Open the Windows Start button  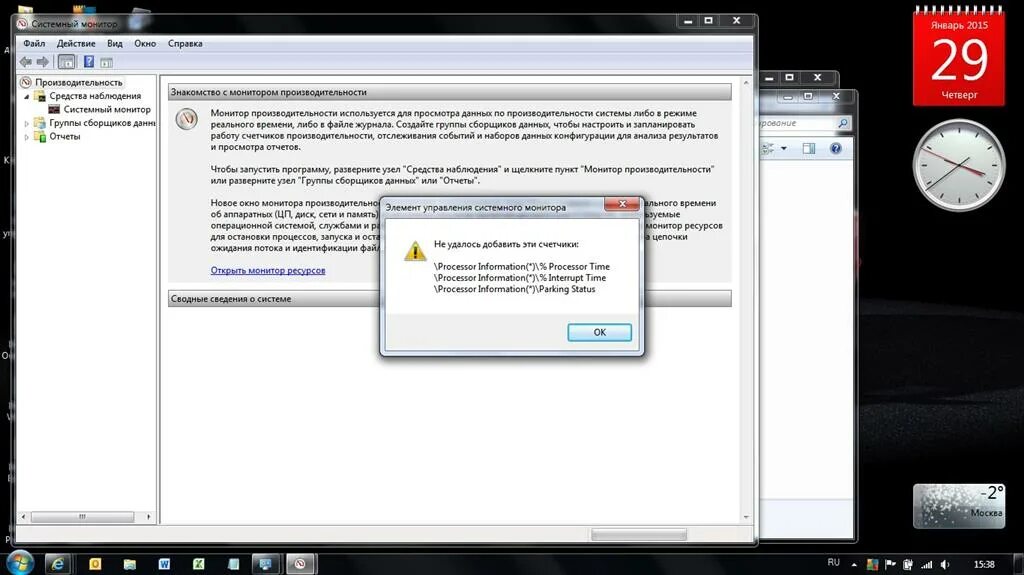tap(18, 563)
